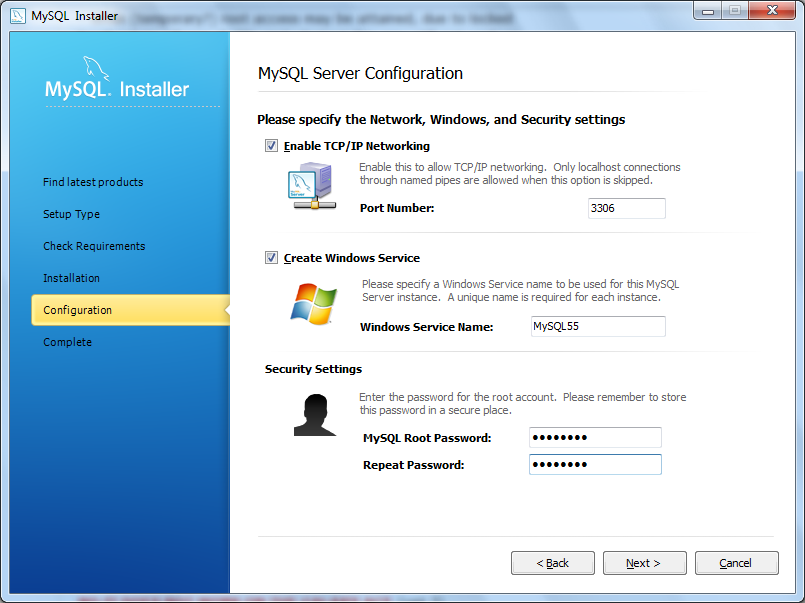Select the Installation step in sidebar
The height and width of the screenshot is (603, 805).
(71, 278)
